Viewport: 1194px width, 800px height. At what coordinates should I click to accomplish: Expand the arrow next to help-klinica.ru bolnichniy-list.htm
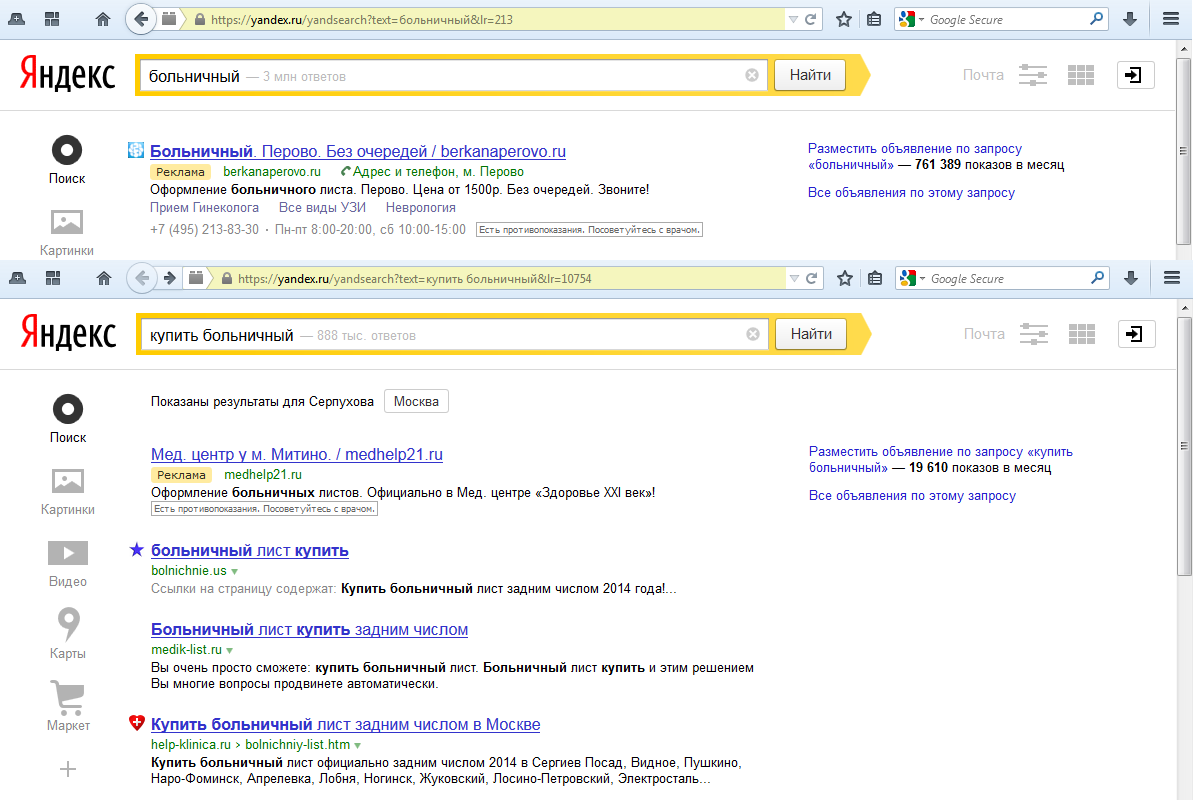coord(357,745)
